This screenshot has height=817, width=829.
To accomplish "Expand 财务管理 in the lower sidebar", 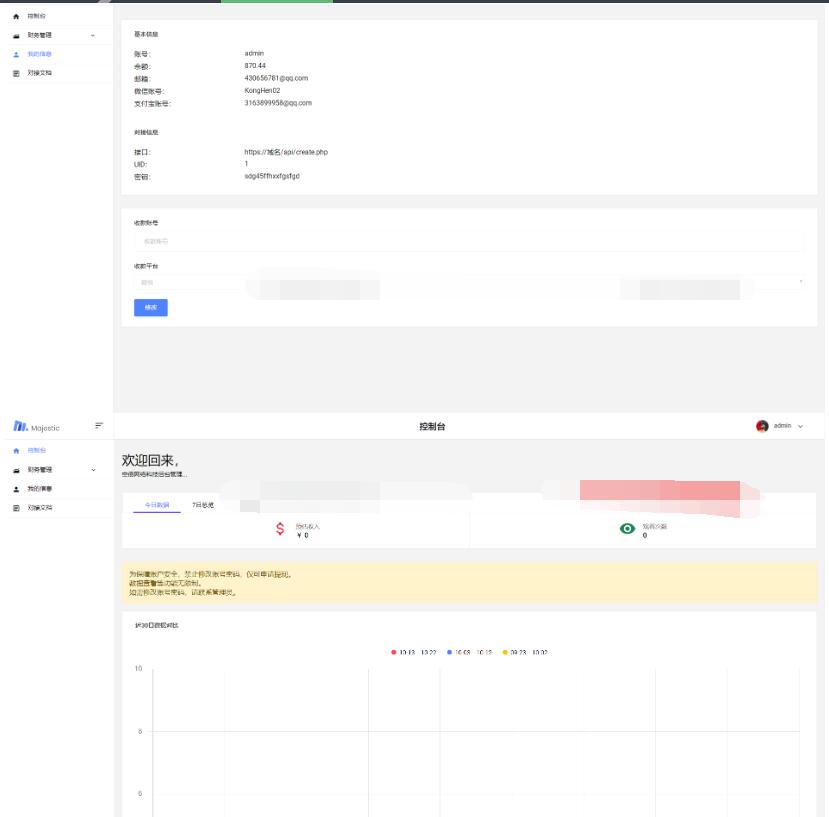I will point(55,470).
